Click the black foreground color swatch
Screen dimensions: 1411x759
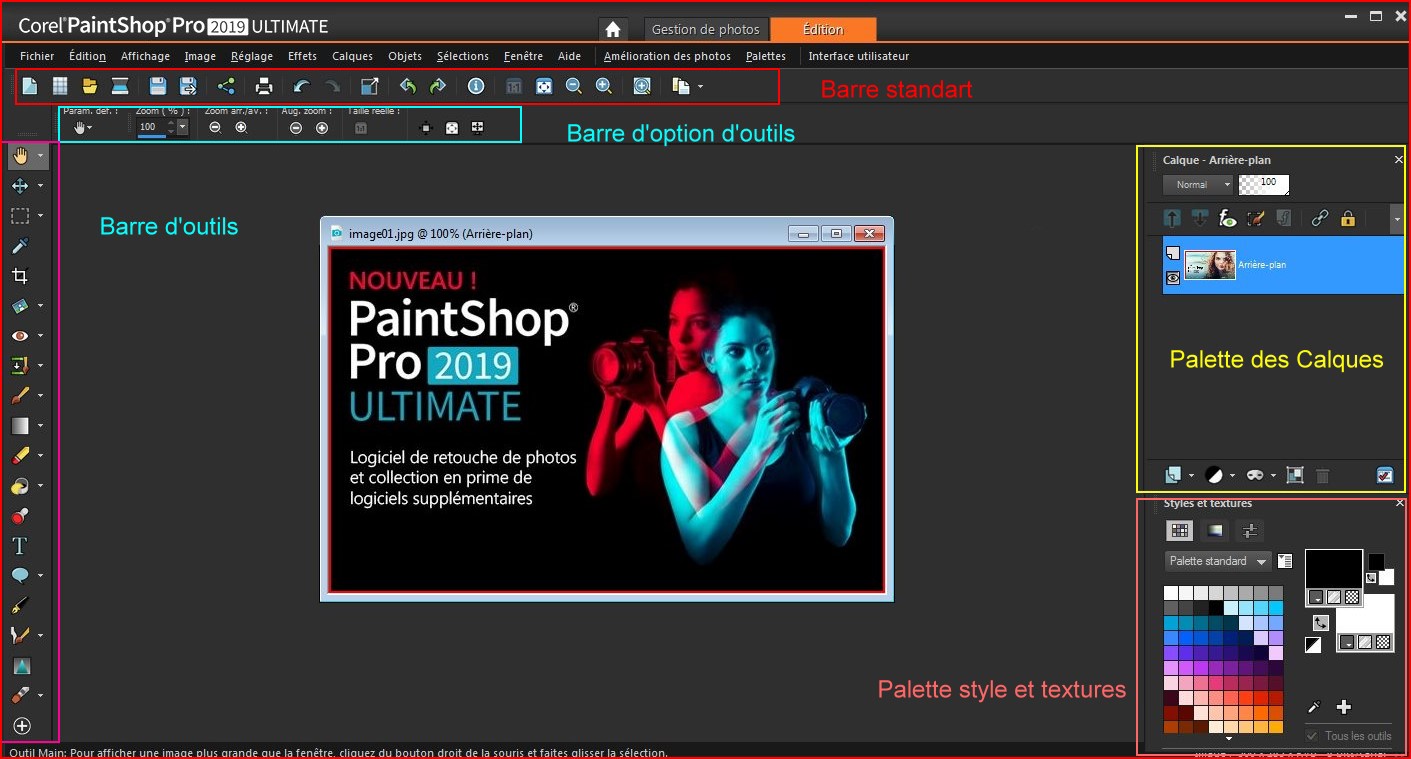click(1333, 568)
